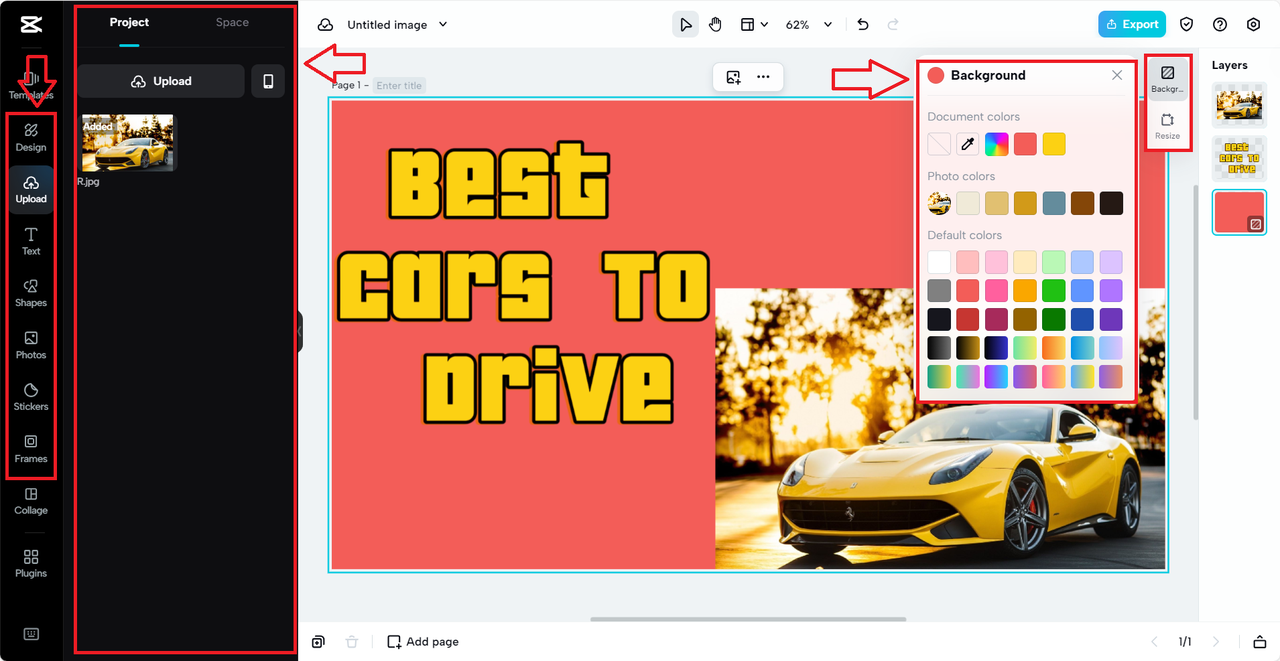Choose the bright green default color swatch
Viewport: 1280px width, 661px height.
(x=1054, y=291)
